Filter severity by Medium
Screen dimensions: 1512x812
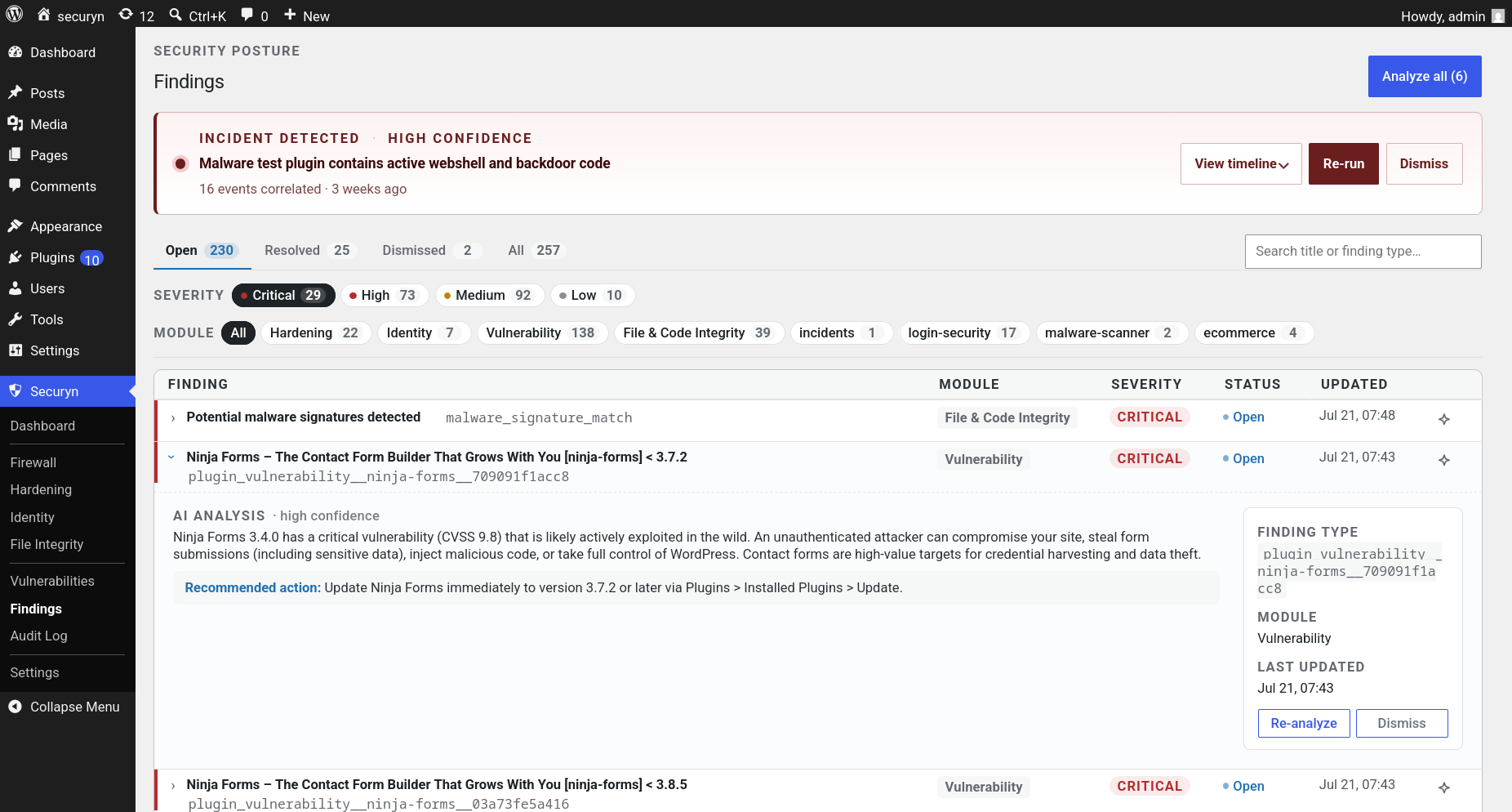(x=490, y=295)
